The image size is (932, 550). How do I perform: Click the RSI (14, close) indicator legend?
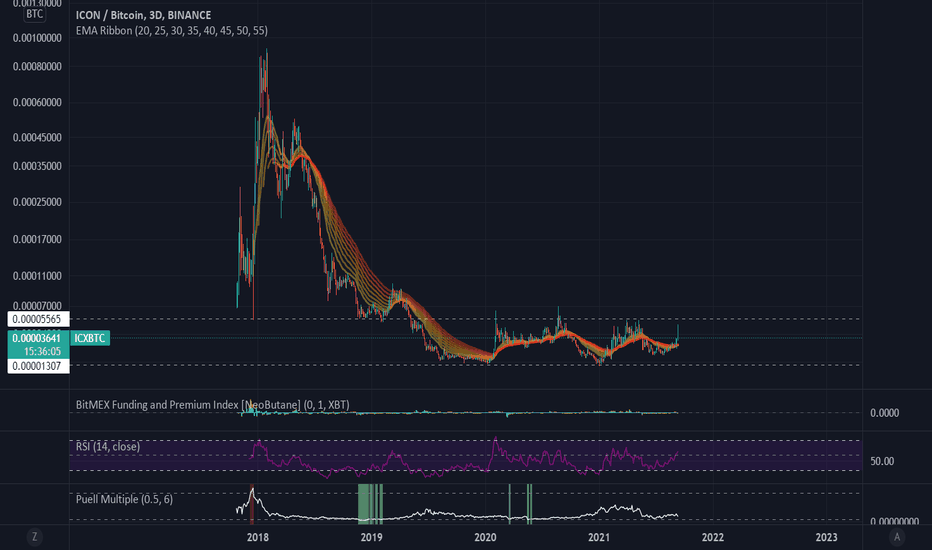[108, 447]
